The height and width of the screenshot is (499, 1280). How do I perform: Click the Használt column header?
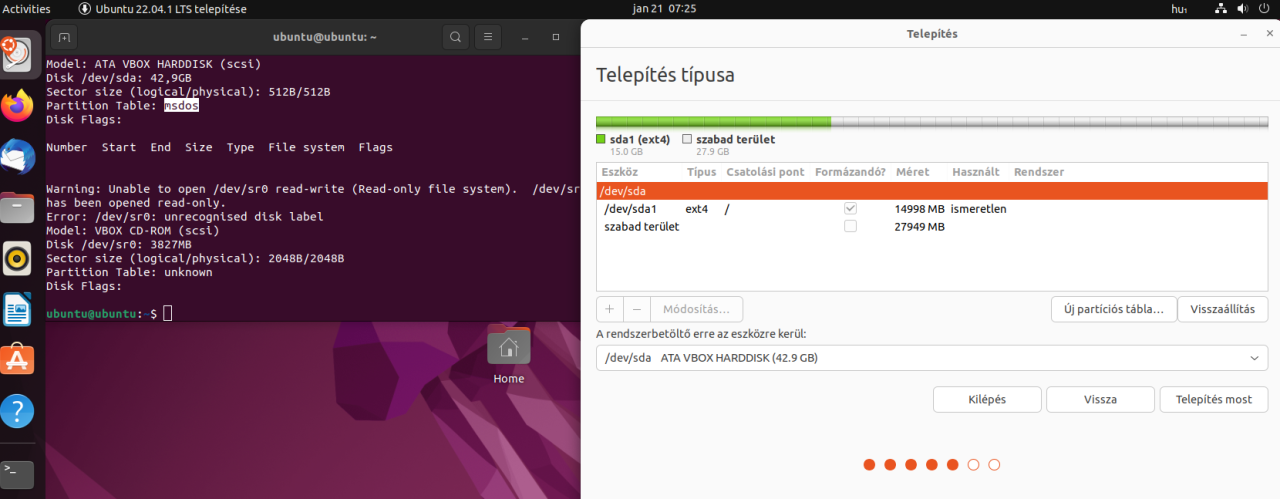pos(976,172)
